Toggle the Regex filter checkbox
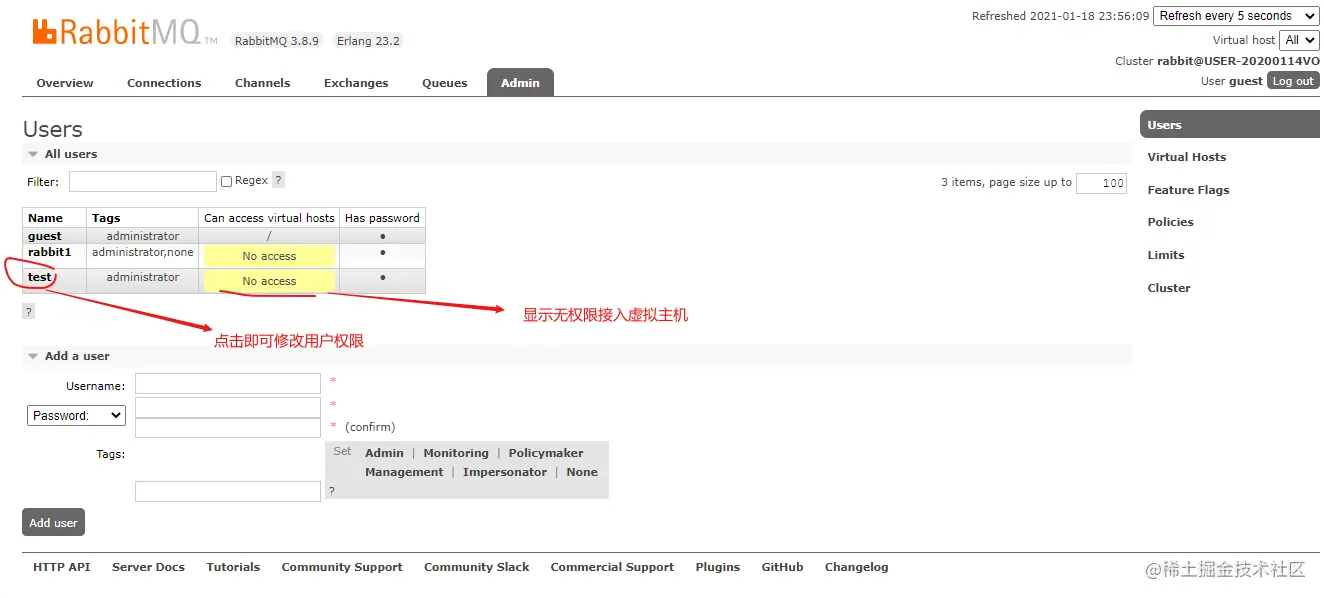 (227, 181)
